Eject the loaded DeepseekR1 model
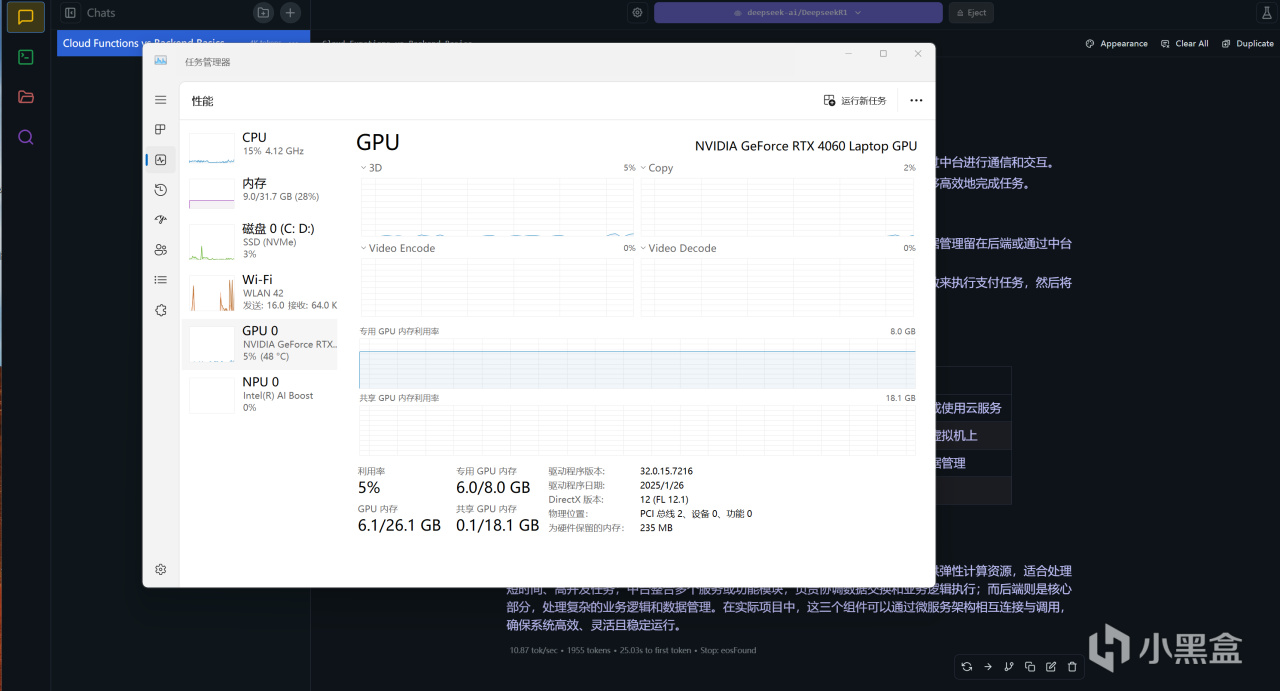Screen dimensions: 1280x691 [x=970, y=13]
